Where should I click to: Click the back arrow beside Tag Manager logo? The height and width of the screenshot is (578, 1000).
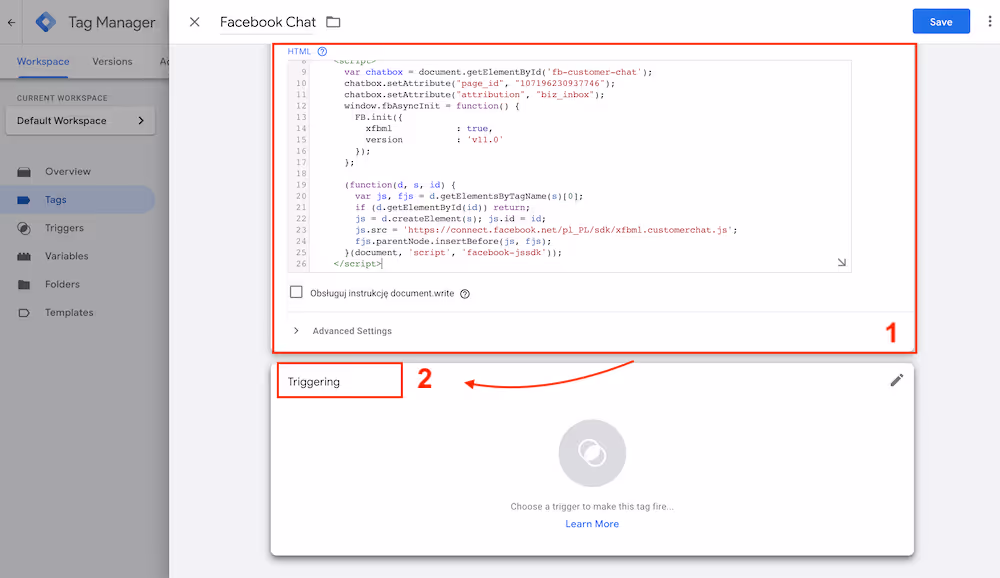coord(11,22)
